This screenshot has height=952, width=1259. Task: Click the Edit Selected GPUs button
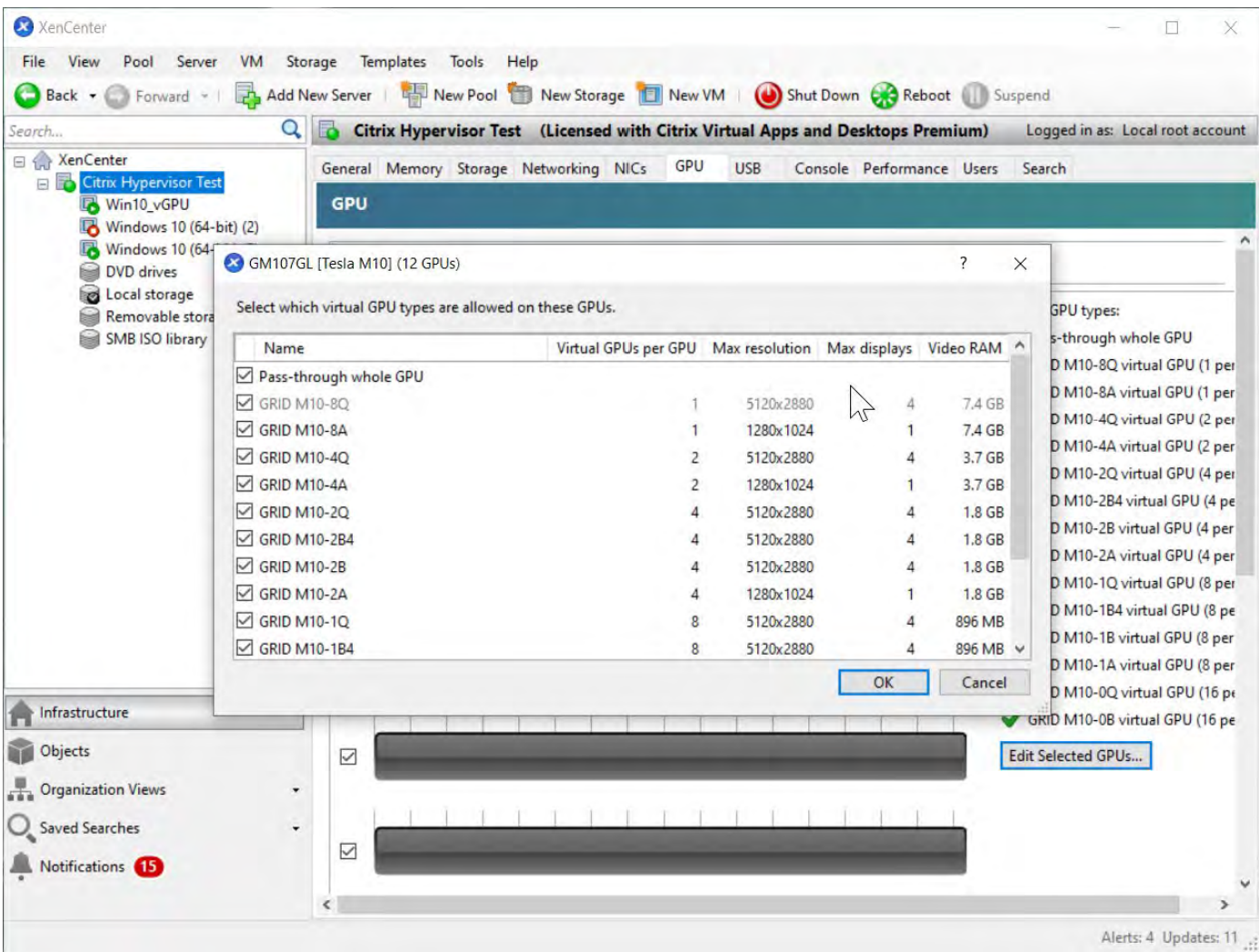coord(1075,756)
